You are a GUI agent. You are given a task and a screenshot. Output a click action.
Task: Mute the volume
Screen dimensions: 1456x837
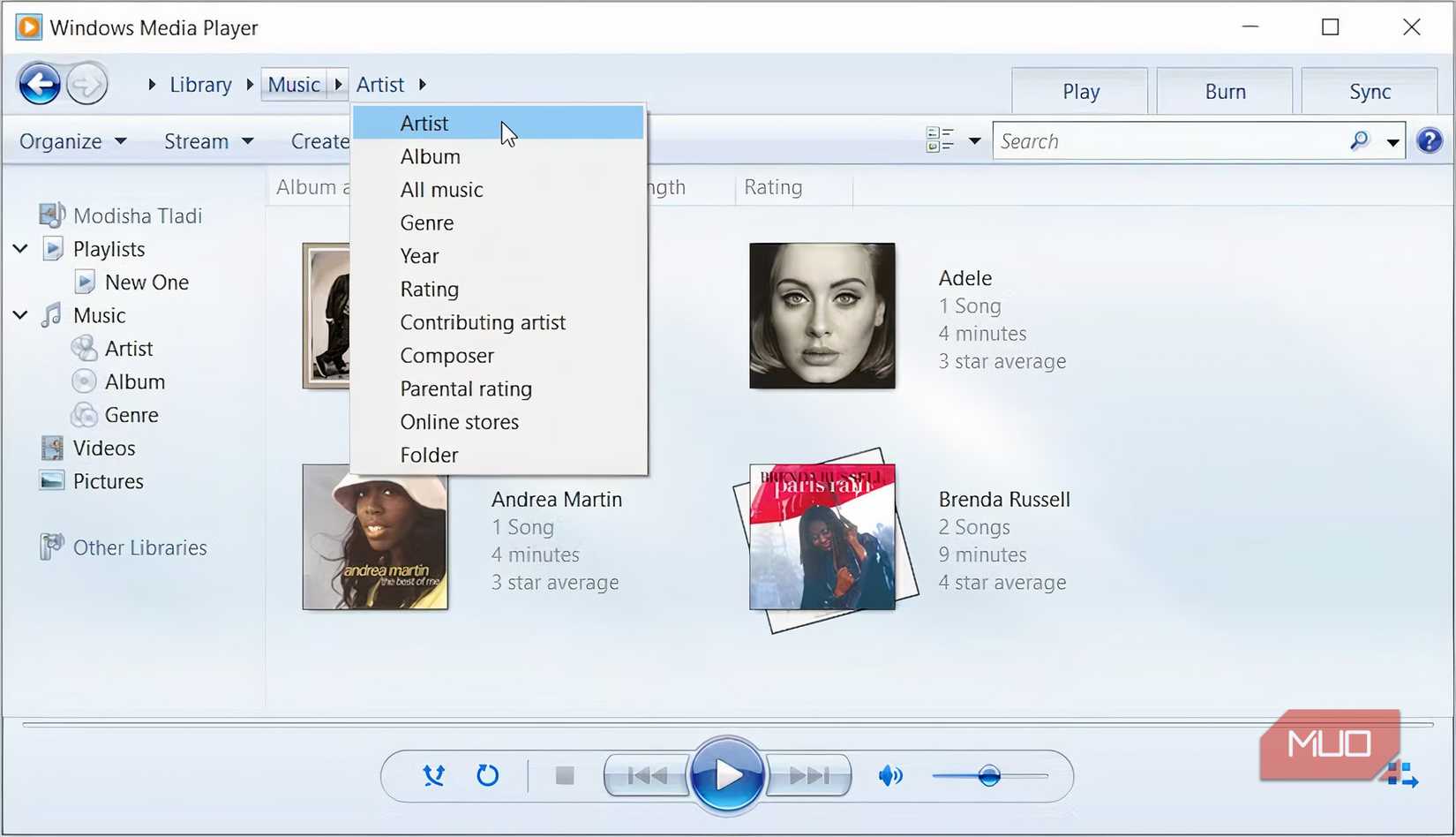(x=890, y=776)
